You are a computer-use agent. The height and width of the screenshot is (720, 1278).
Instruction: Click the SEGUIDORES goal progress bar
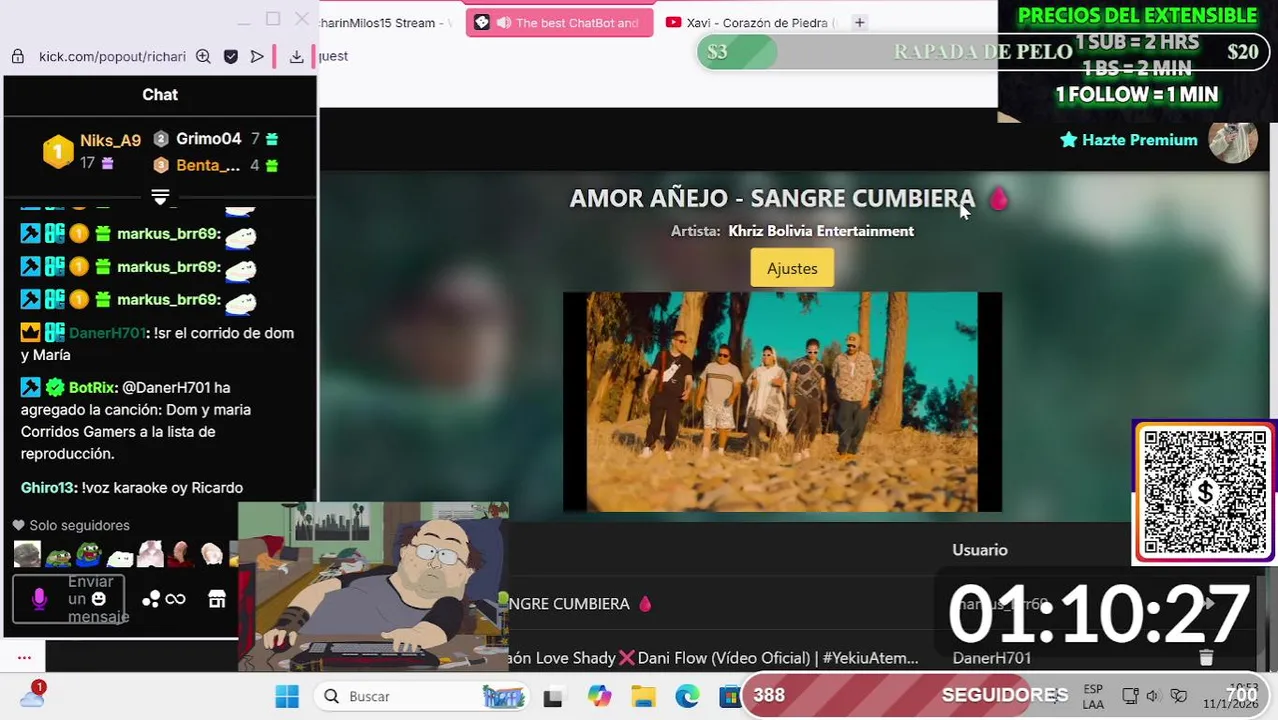pyautogui.click(x=1005, y=695)
